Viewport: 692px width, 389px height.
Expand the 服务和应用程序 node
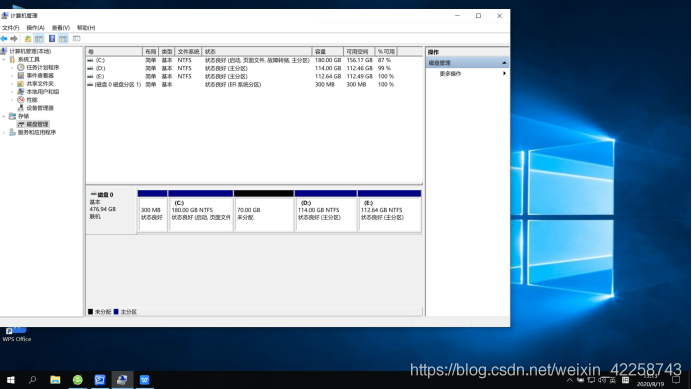coord(4,132)
